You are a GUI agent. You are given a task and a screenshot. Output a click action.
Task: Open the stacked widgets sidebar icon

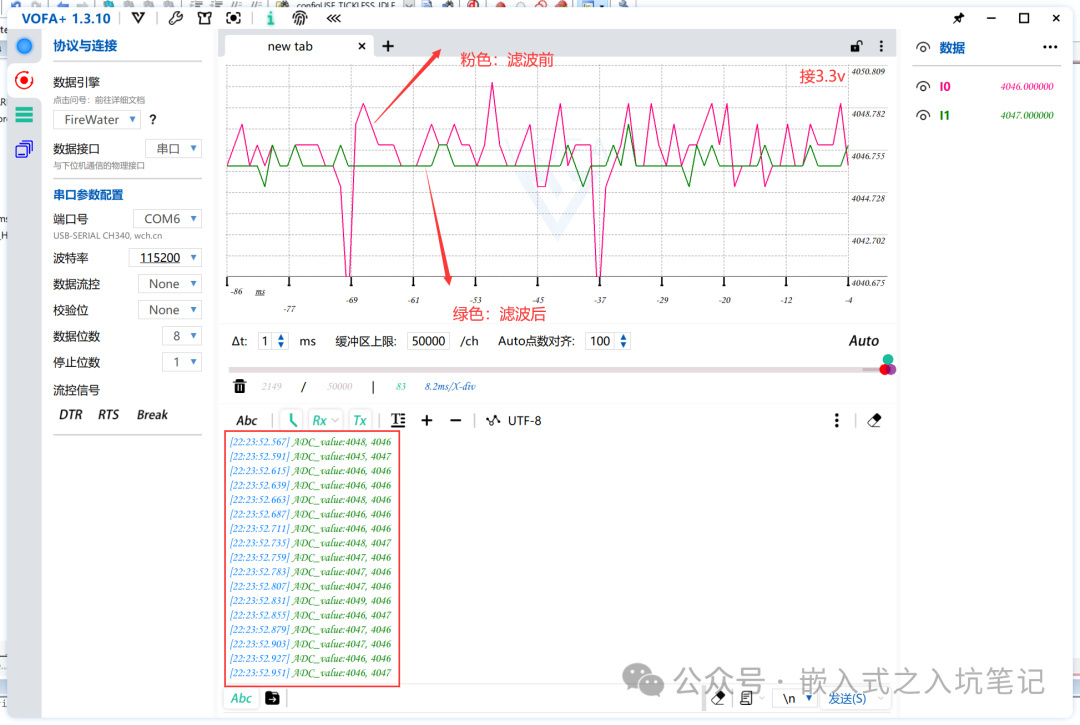24,149
